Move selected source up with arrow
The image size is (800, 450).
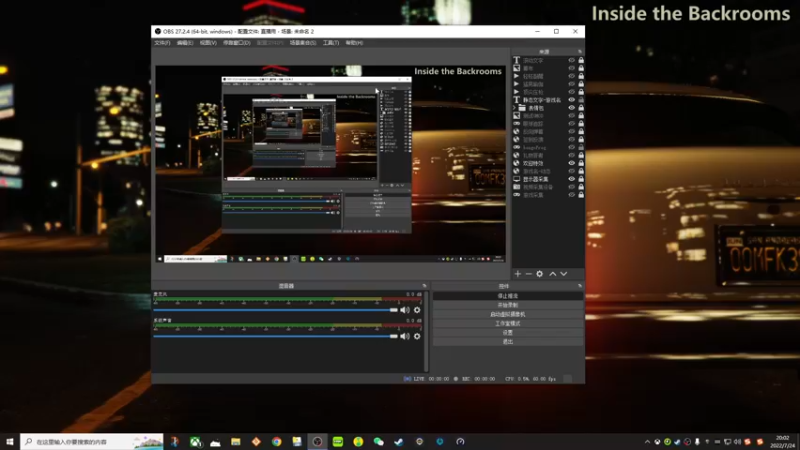[x=553, y=274]
